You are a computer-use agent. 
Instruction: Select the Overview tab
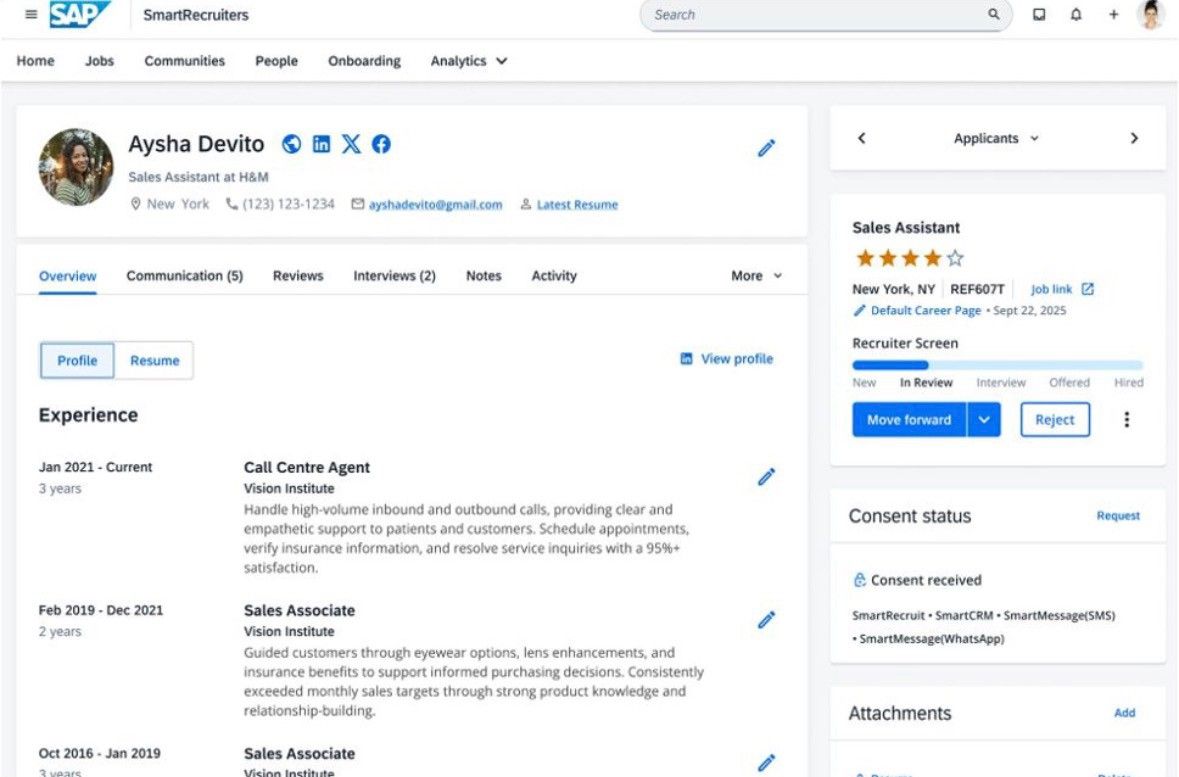pos(68,276)
